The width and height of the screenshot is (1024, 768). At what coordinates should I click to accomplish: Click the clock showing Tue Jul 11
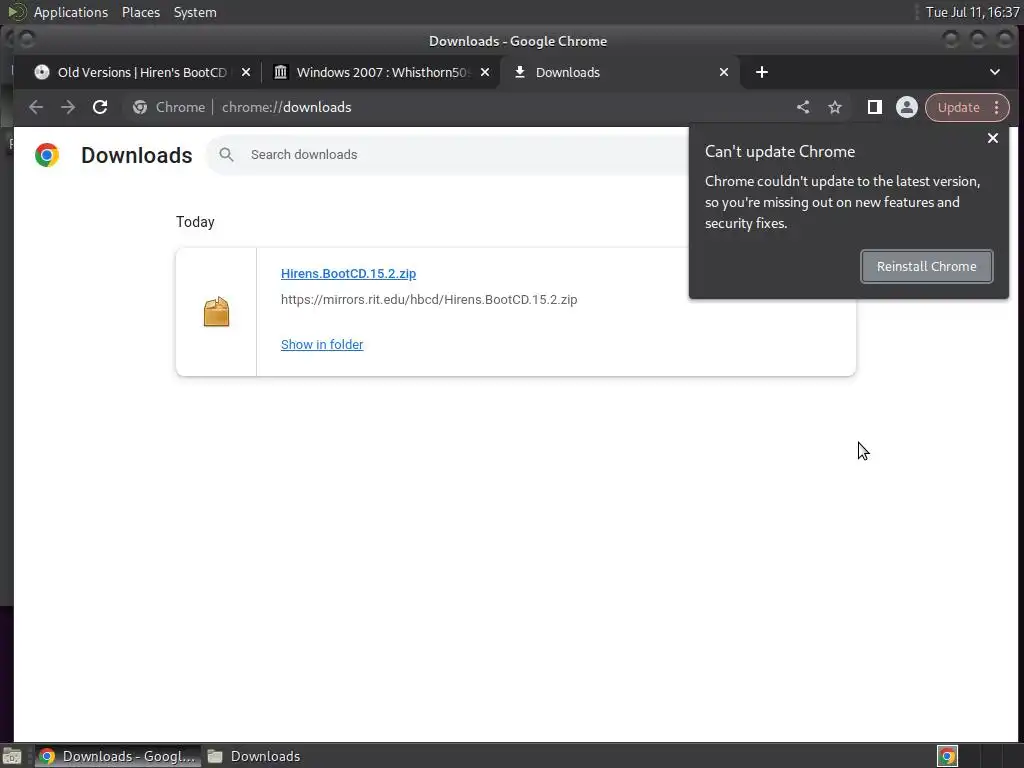pyautogui.click(x=972, y=12)
